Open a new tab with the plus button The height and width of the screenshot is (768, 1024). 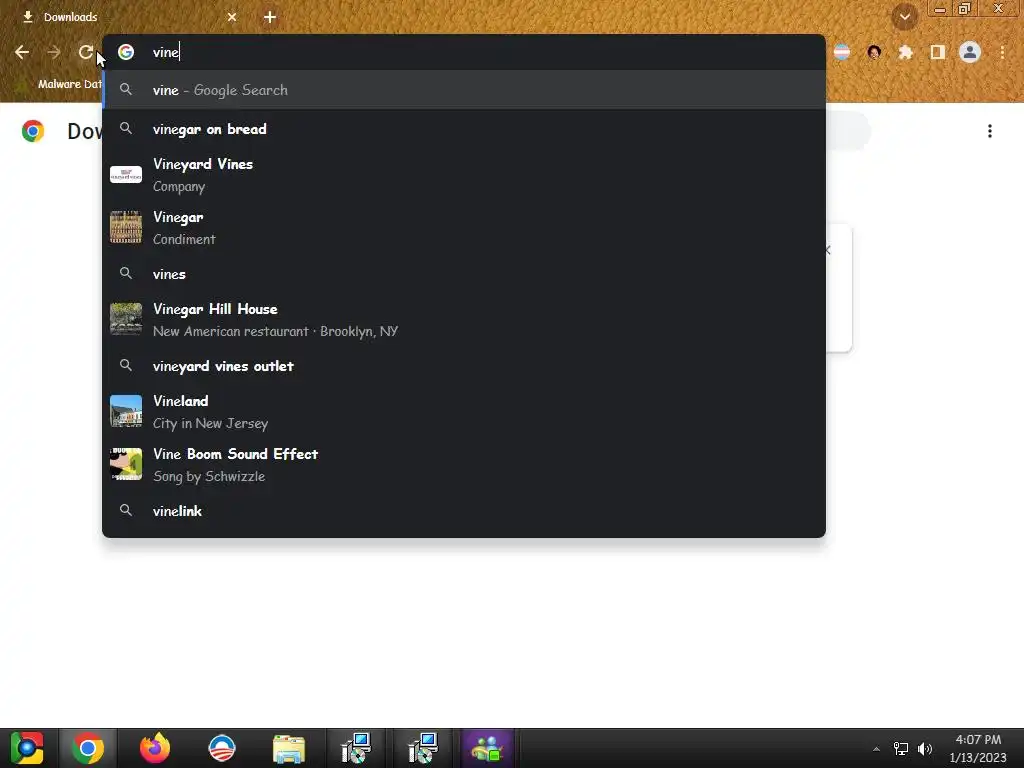270,17
